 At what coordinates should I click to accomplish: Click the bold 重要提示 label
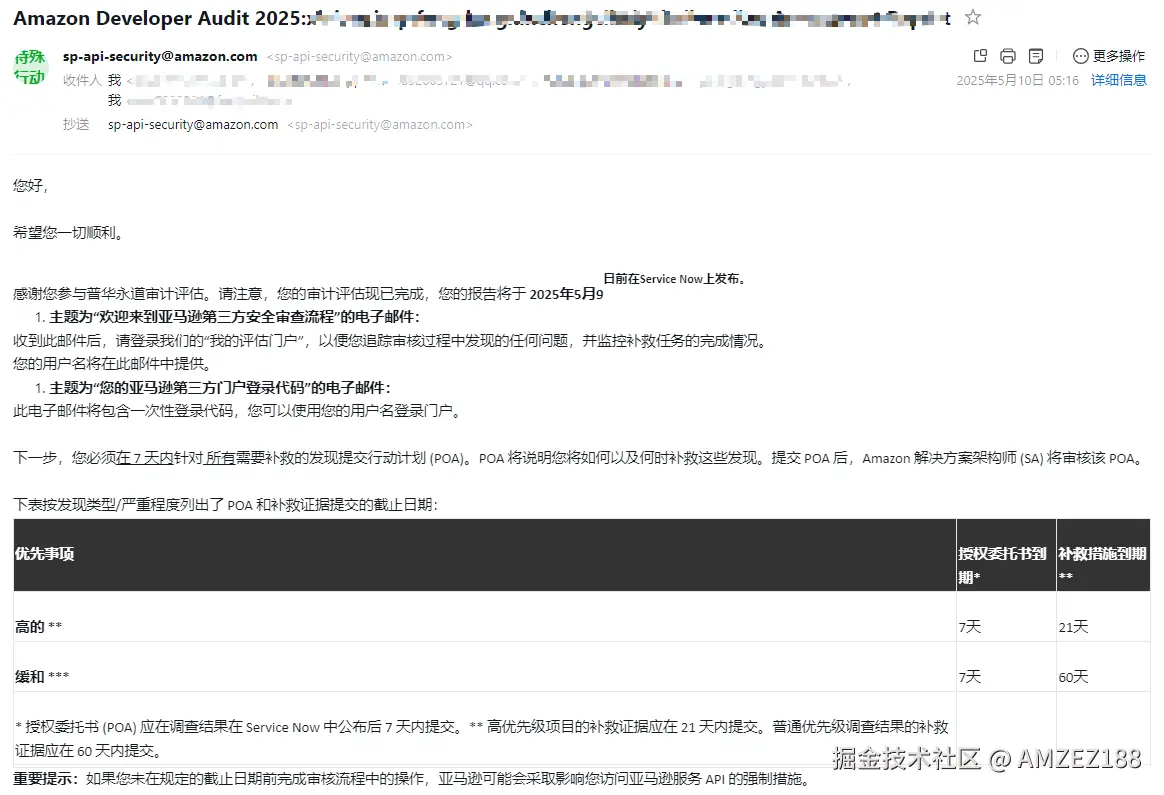click(45, 779)
